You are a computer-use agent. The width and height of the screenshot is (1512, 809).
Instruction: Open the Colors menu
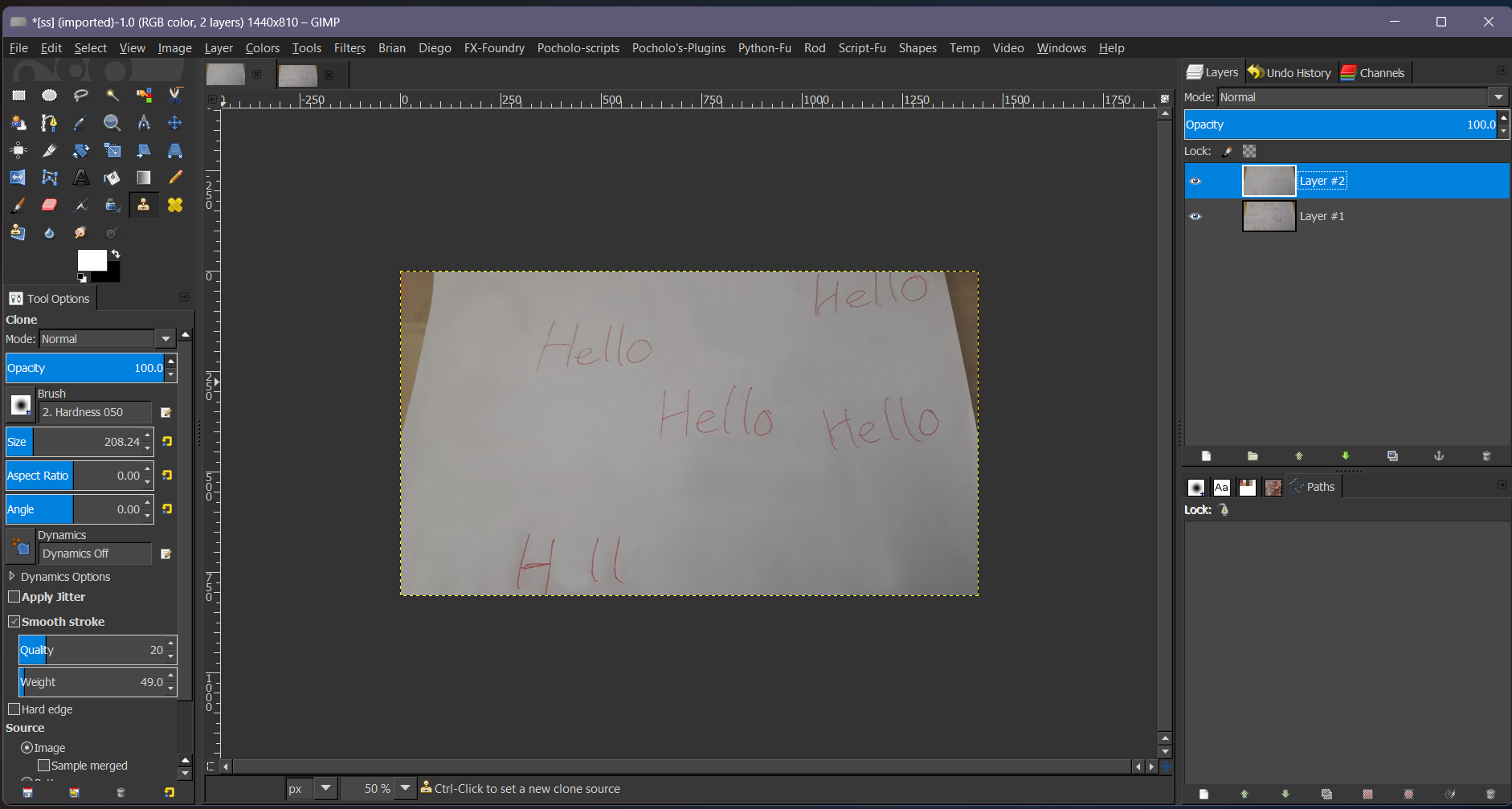[x=263, y=48]
